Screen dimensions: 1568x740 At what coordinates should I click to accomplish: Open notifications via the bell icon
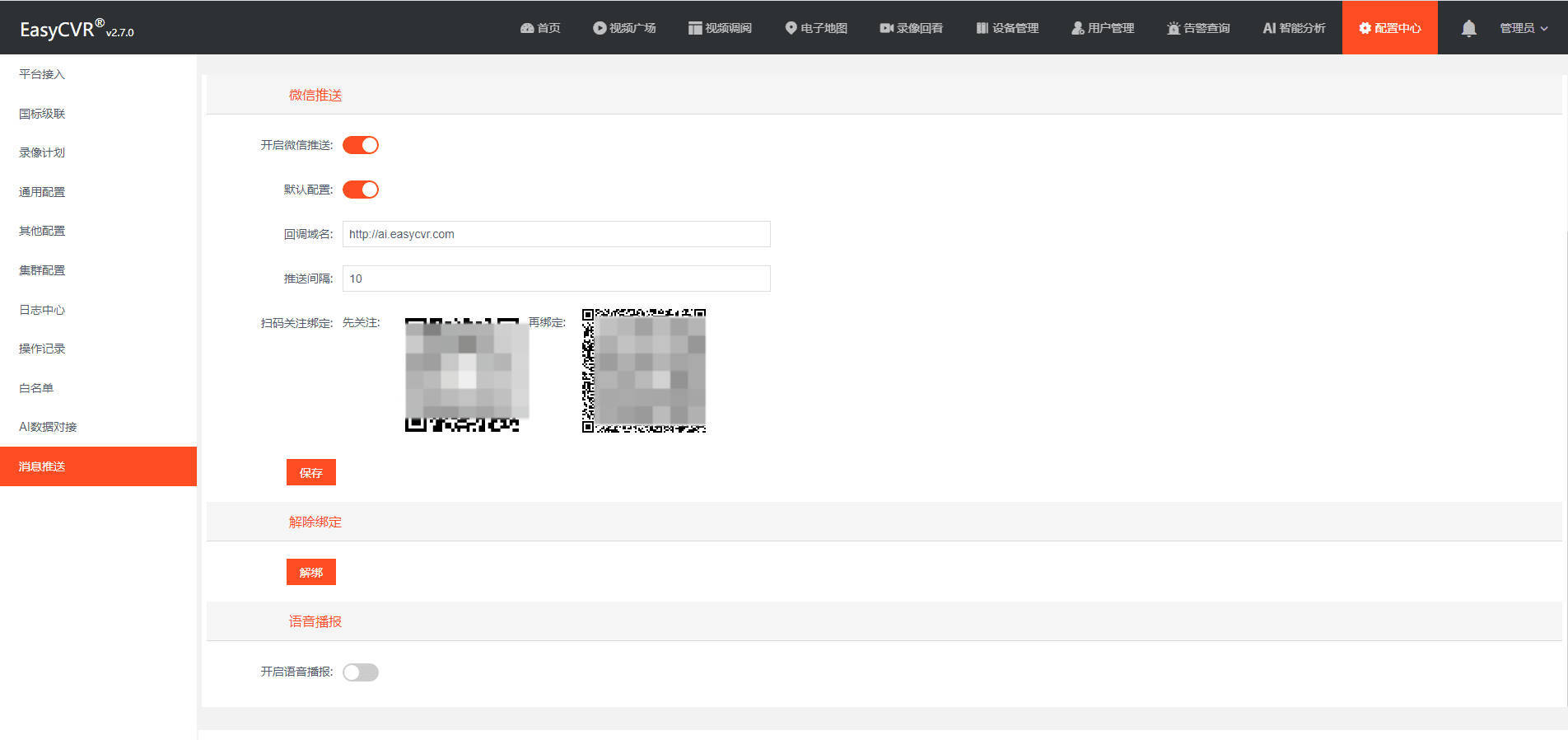point(1468,28)
